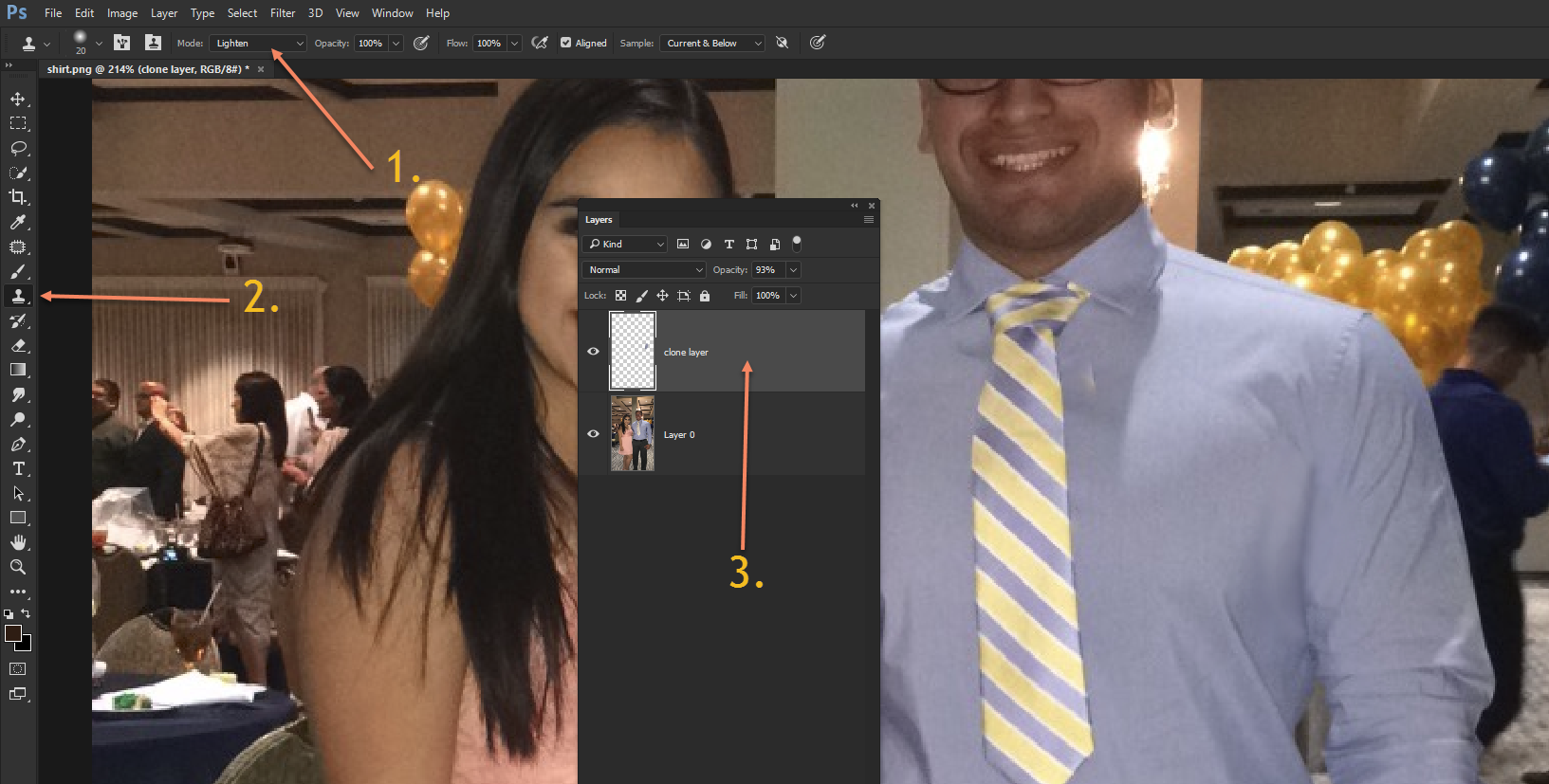Toggle lock transparent pixels
Screen dimensions: 1549x784
tap(620, 296)
